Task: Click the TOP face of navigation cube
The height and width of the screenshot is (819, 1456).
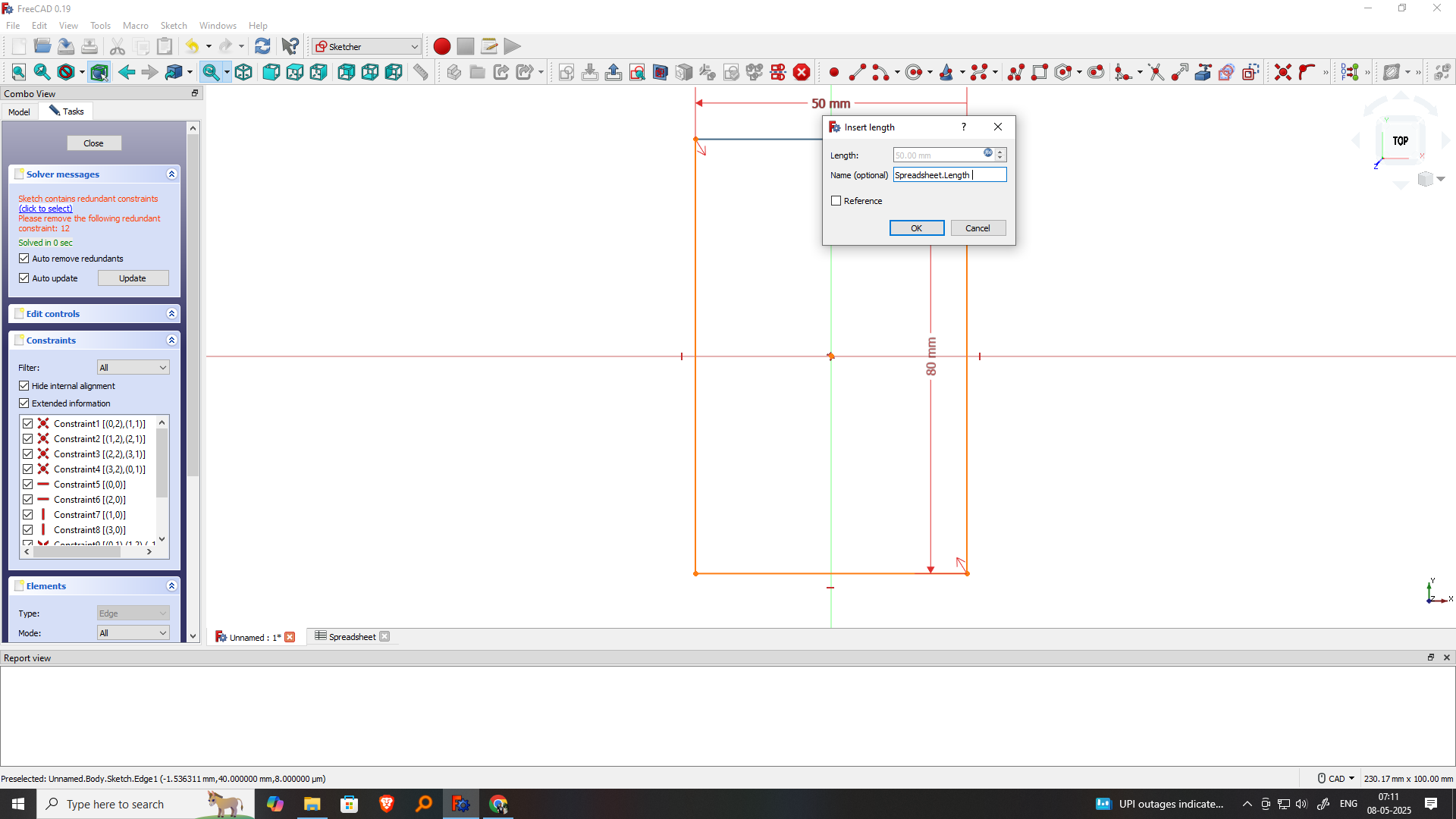Action: (1400, 140)
